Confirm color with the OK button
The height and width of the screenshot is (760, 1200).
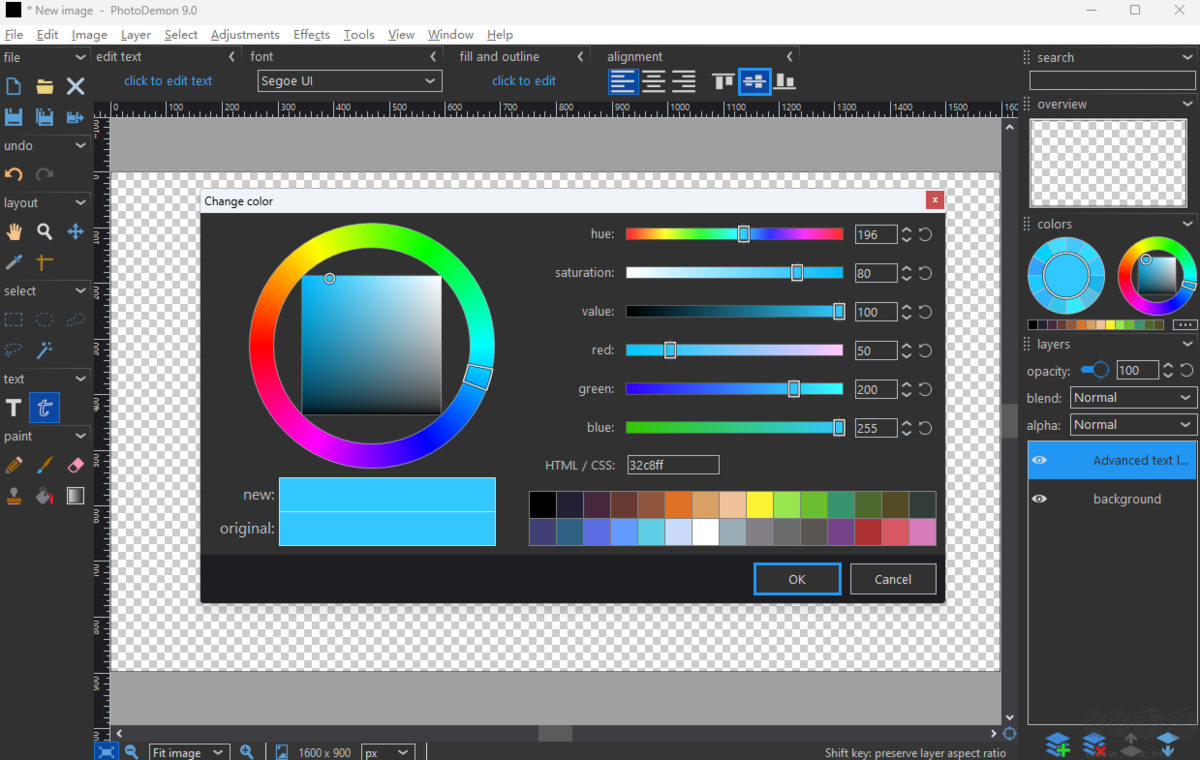[796, 579]
